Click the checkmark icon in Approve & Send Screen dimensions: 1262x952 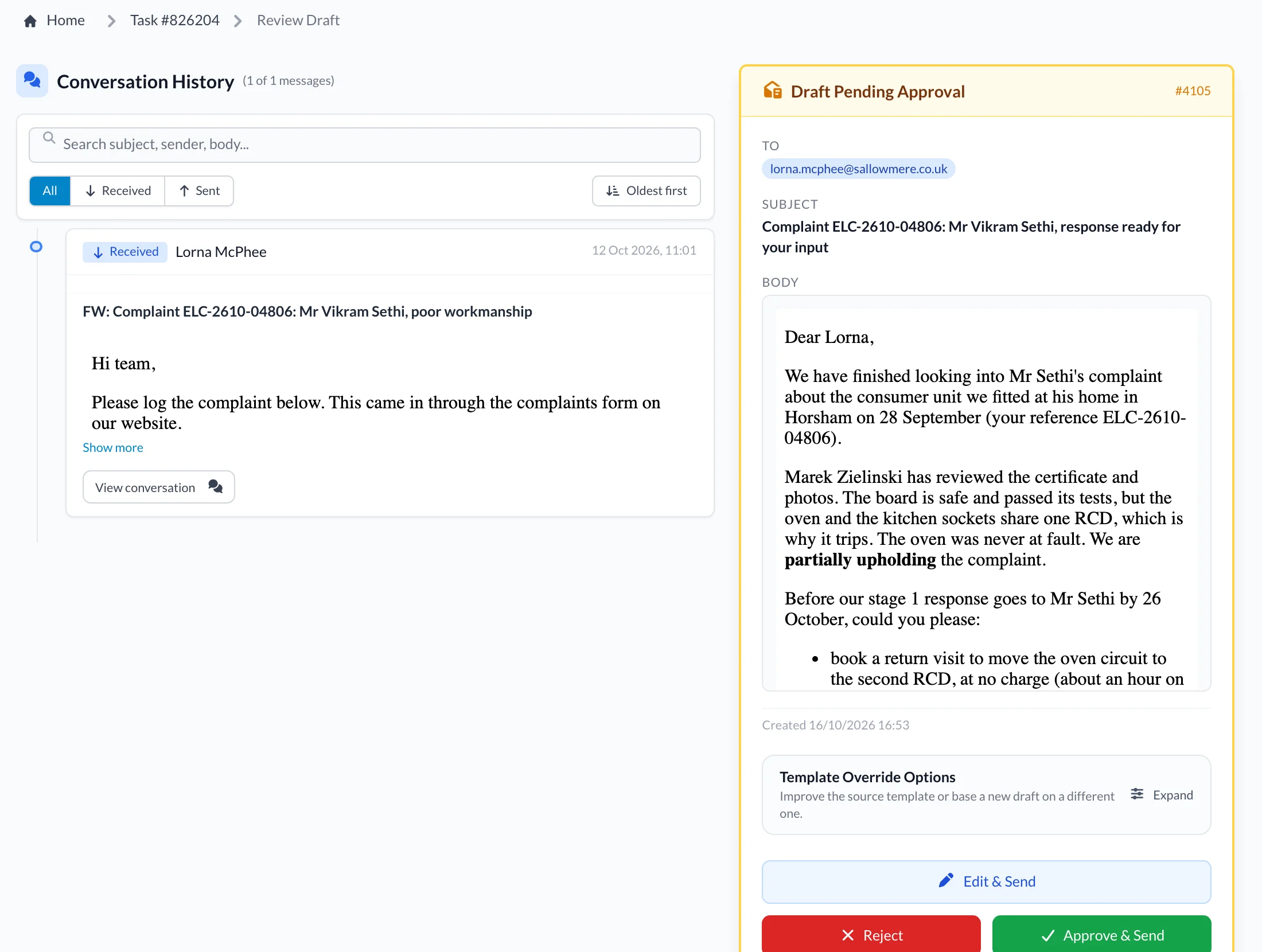(1048, 935)
